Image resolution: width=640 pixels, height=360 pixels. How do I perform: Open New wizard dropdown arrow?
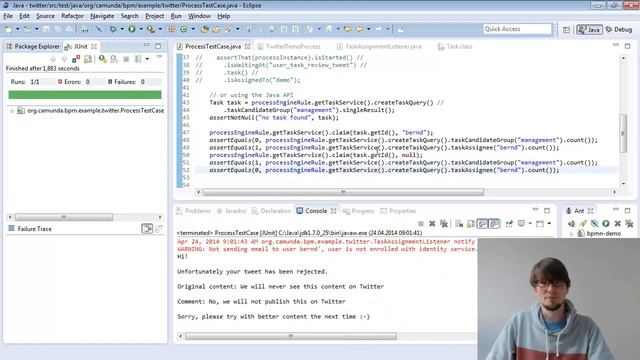[18, 29]
